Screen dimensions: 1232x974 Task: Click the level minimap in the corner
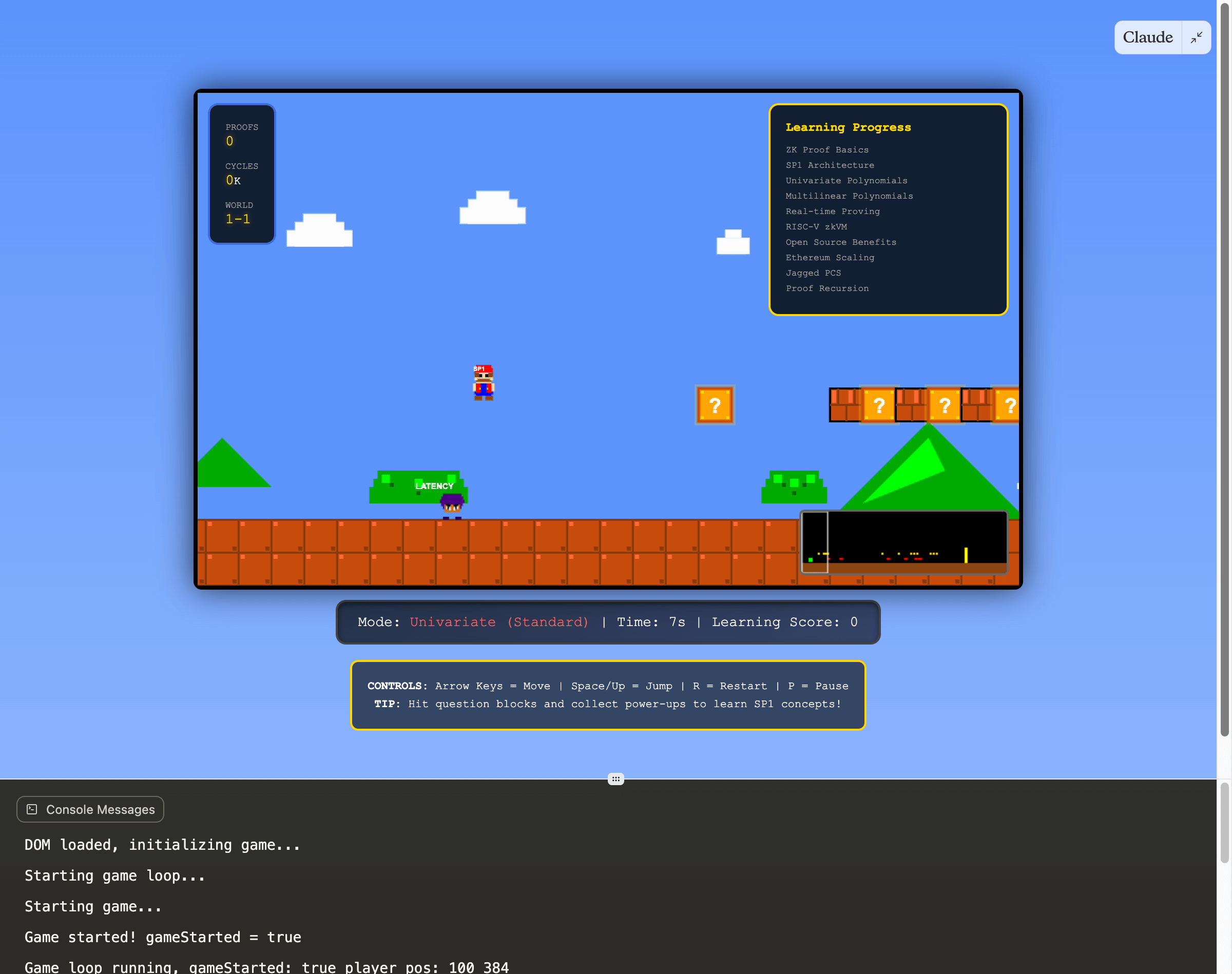(904, 542)
